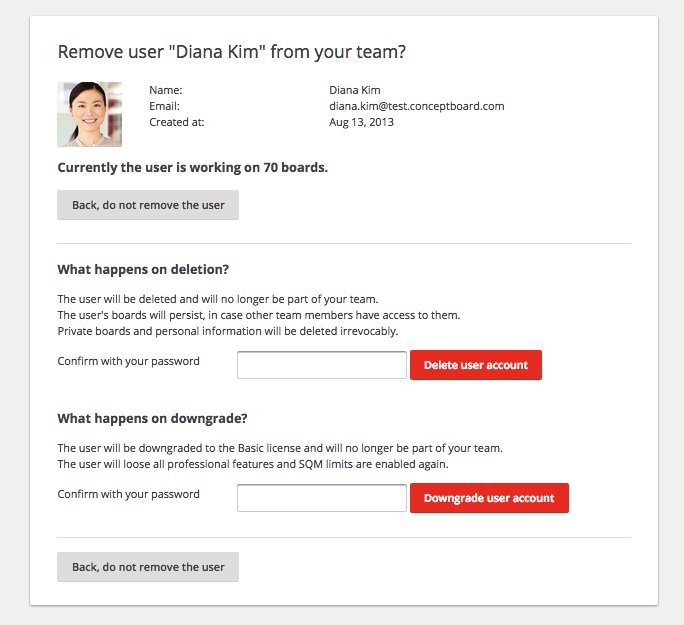
Task: Click Diana Kim's profile photo
Action: pyautogui.click(x=89, y=114)
